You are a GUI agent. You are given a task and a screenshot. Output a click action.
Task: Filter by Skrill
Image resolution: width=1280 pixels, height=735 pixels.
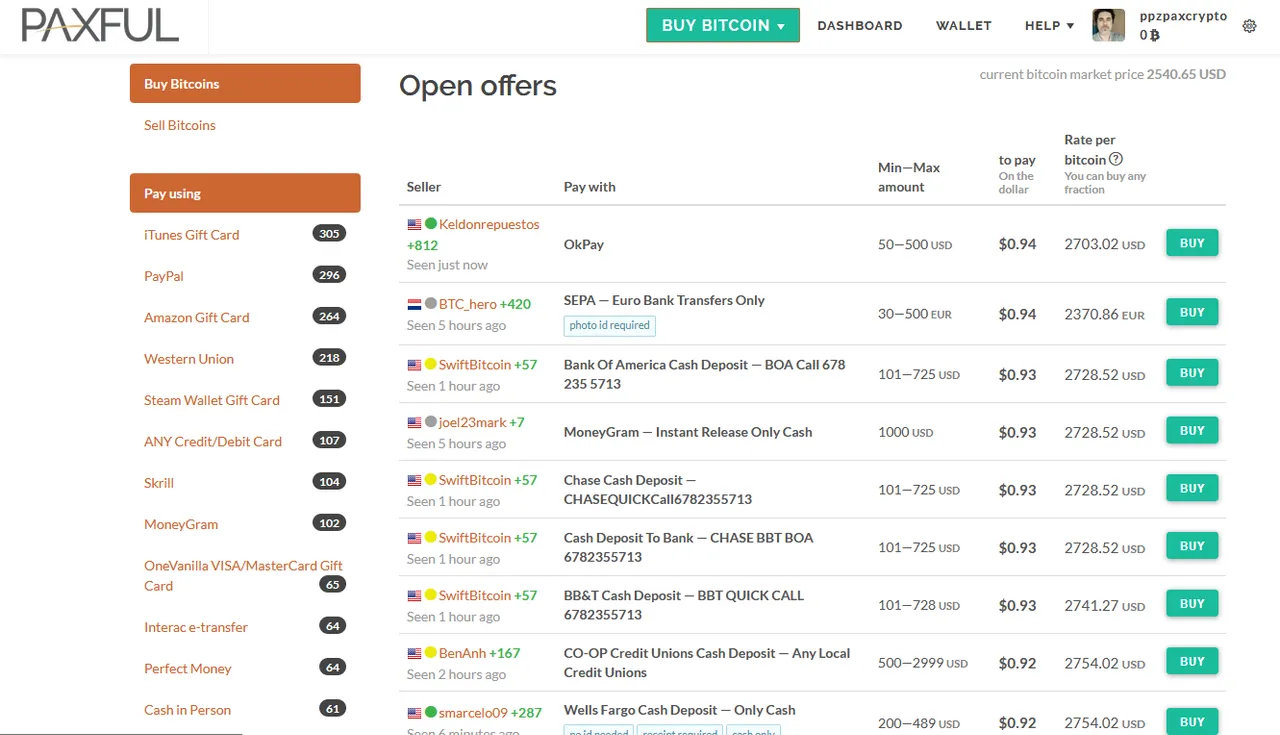point(159,483)
